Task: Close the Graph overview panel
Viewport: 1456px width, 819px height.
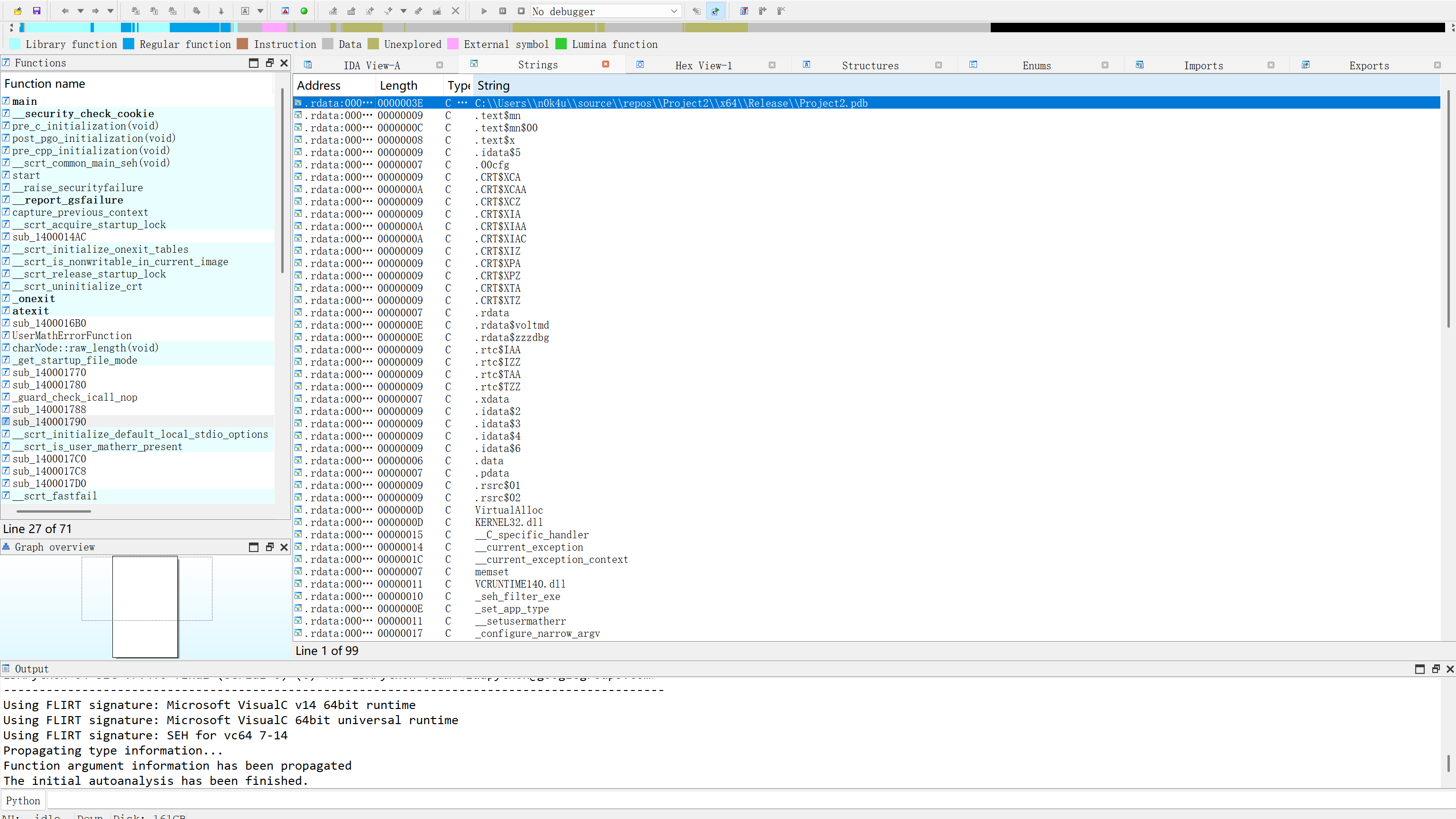Action: click(284, 547)
